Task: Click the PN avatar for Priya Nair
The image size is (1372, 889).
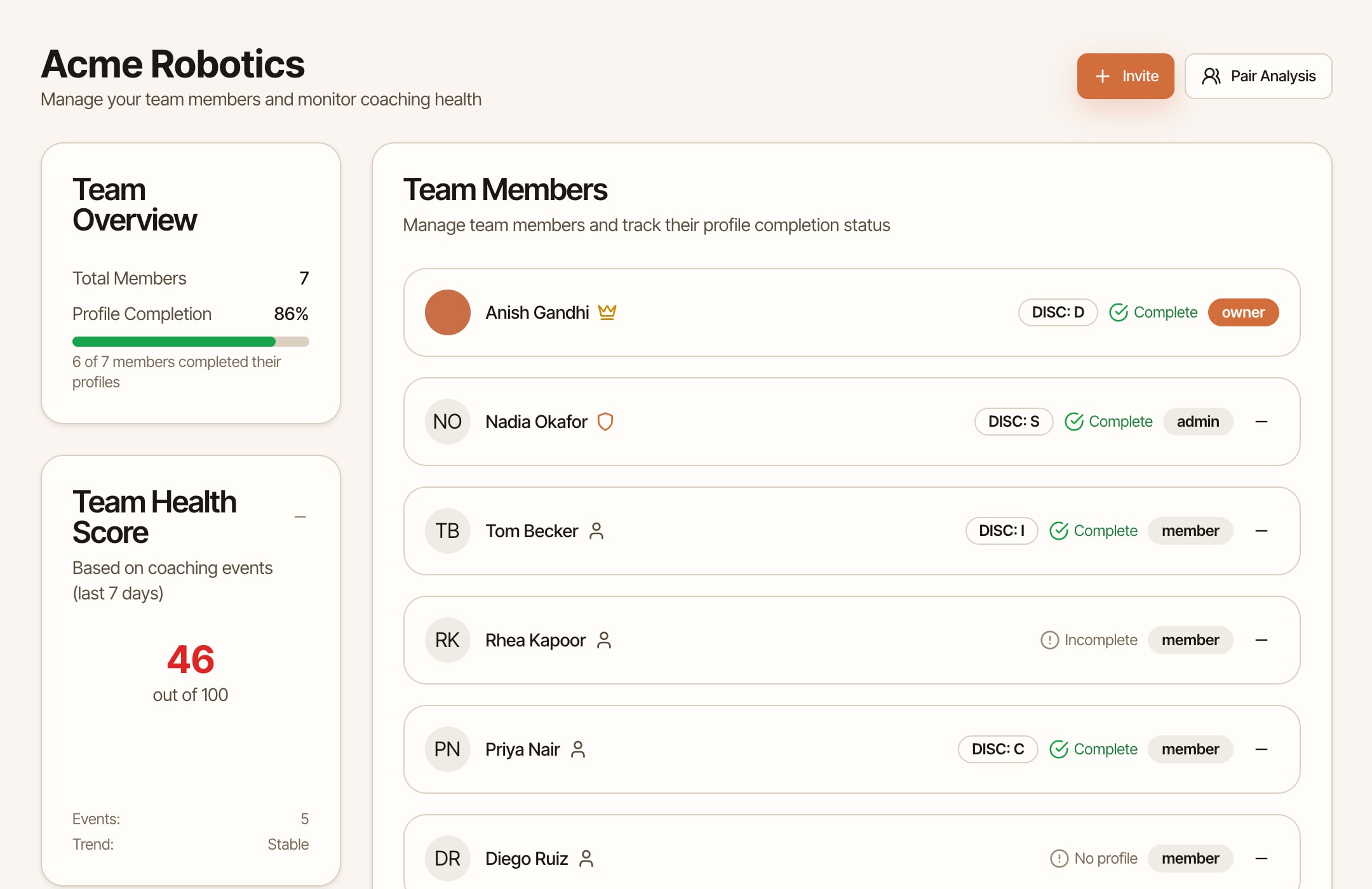Action: pyautogui.click(x=448, y=749)
